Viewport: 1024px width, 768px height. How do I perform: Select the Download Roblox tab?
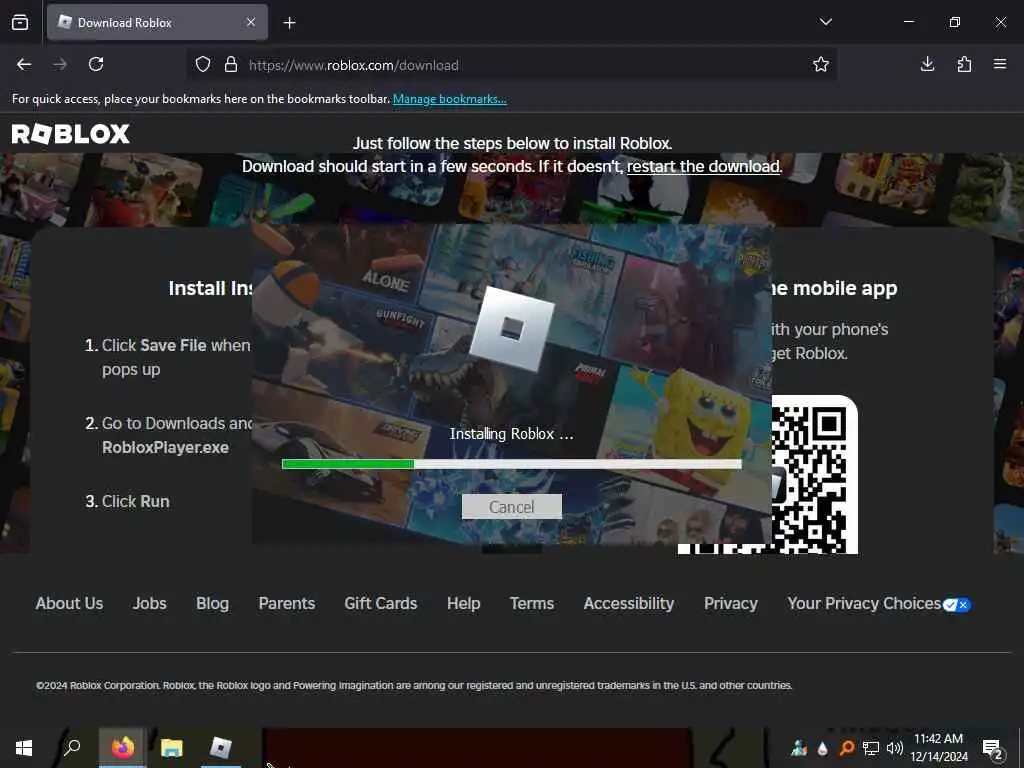click(x=157, y=22)
